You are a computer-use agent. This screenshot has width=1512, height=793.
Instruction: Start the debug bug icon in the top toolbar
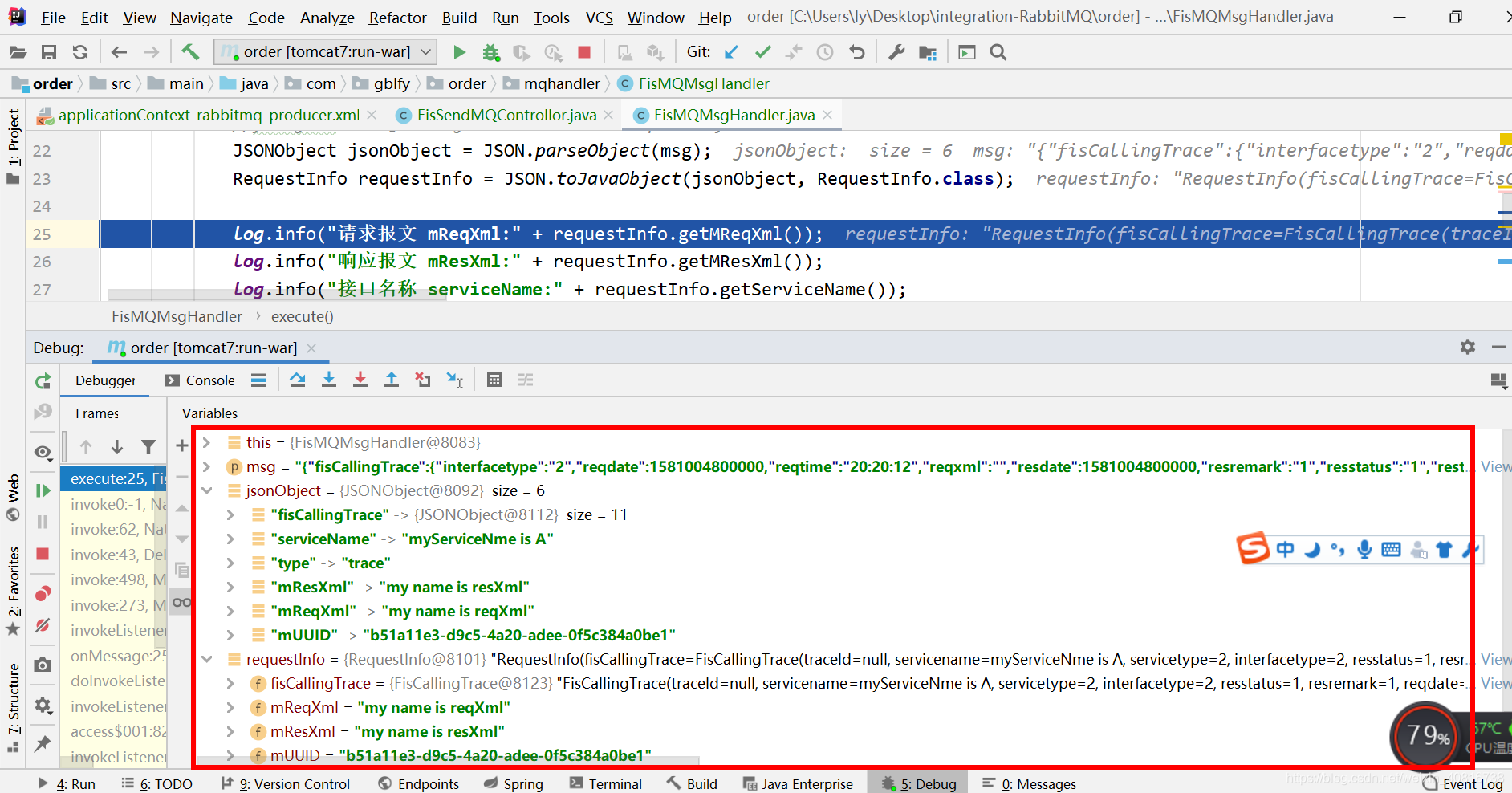(x=490, y=52)
